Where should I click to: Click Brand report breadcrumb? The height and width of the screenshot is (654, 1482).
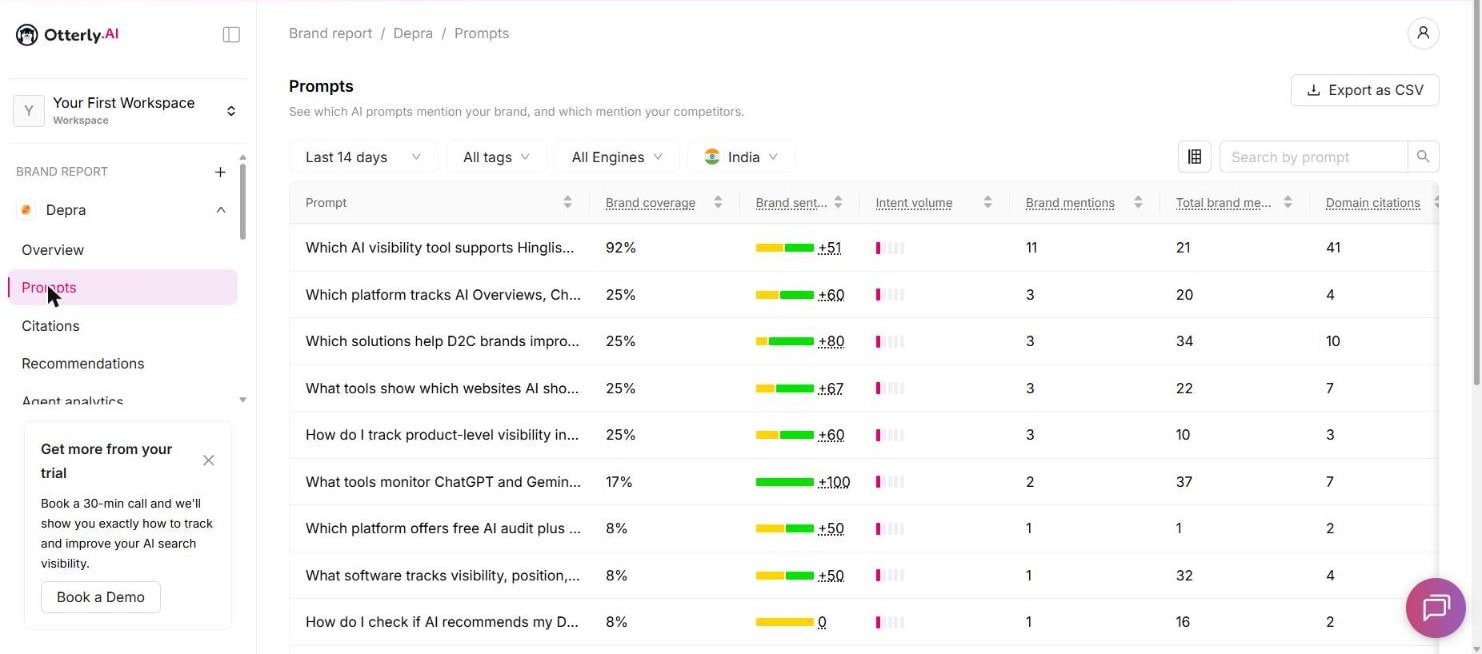330,33
